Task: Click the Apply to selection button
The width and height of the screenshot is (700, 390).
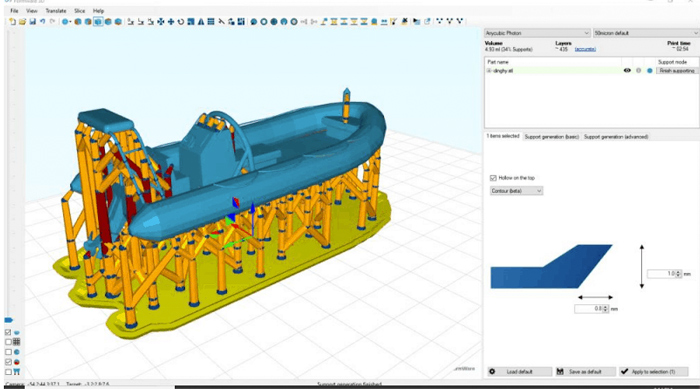Action: click(x=654, y=372)
